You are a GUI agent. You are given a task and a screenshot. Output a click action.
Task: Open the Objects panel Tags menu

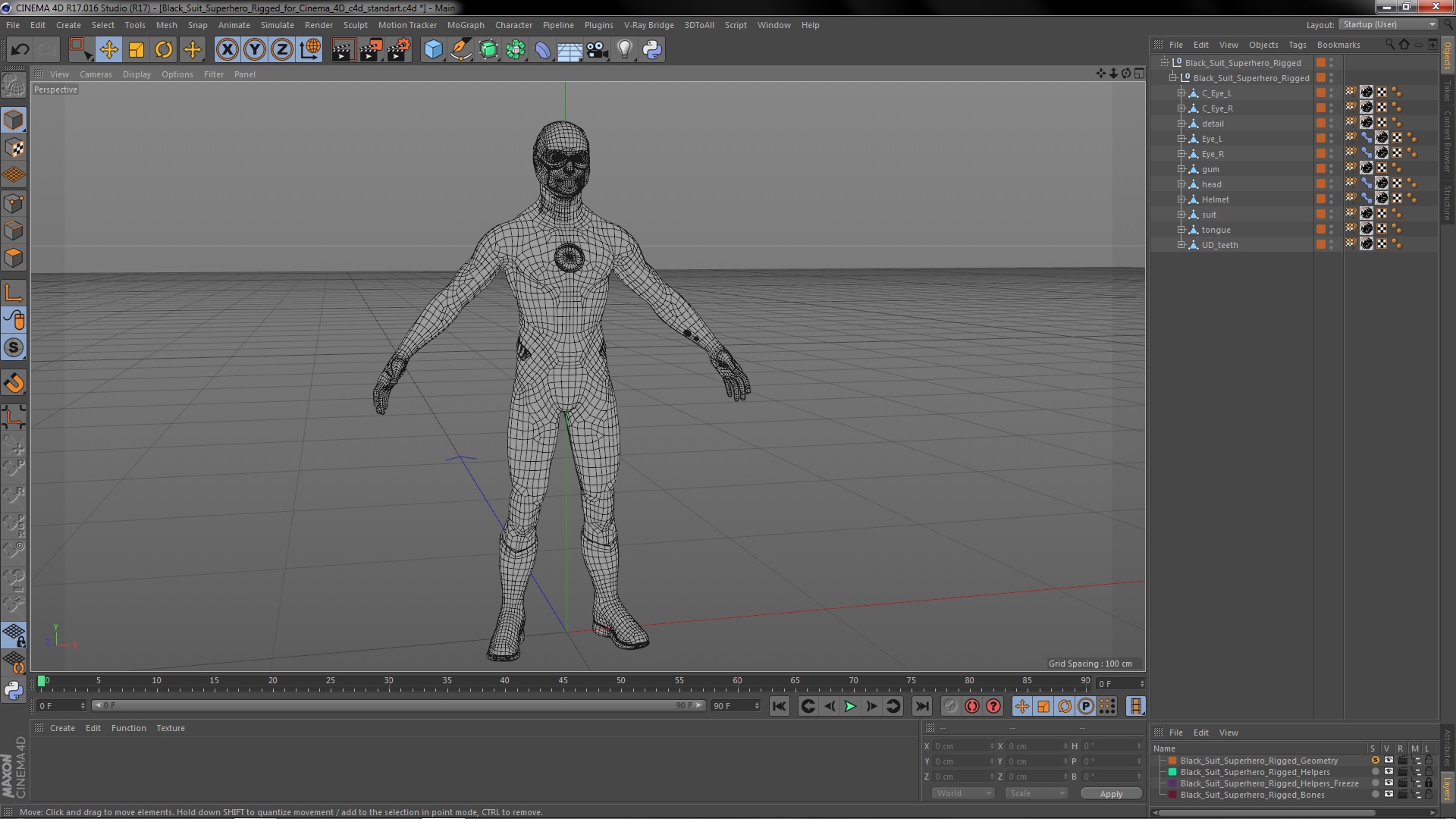pyautogui.click(x=1298, y=45)
